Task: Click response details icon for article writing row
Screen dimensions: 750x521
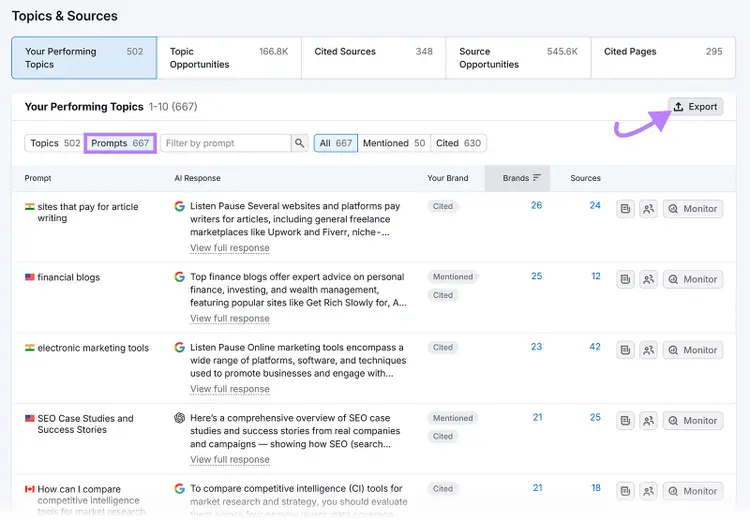Action: click(625, 209)
